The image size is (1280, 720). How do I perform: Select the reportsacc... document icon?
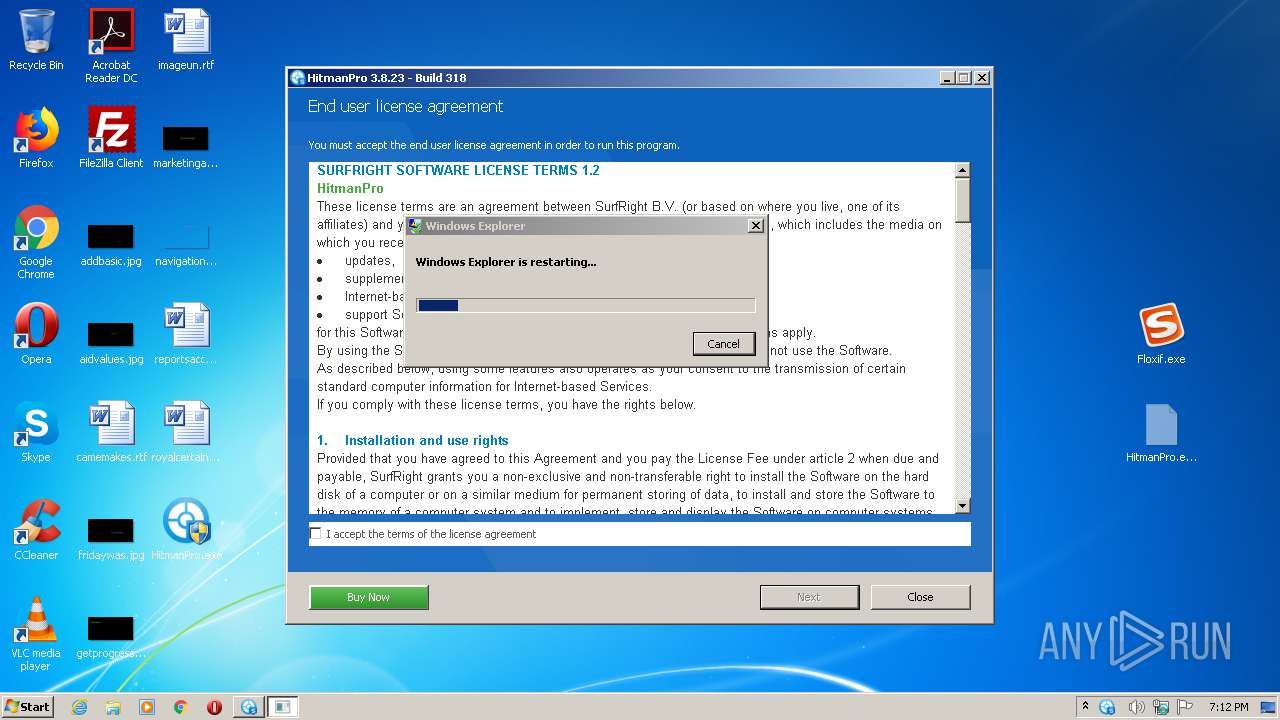186,334
